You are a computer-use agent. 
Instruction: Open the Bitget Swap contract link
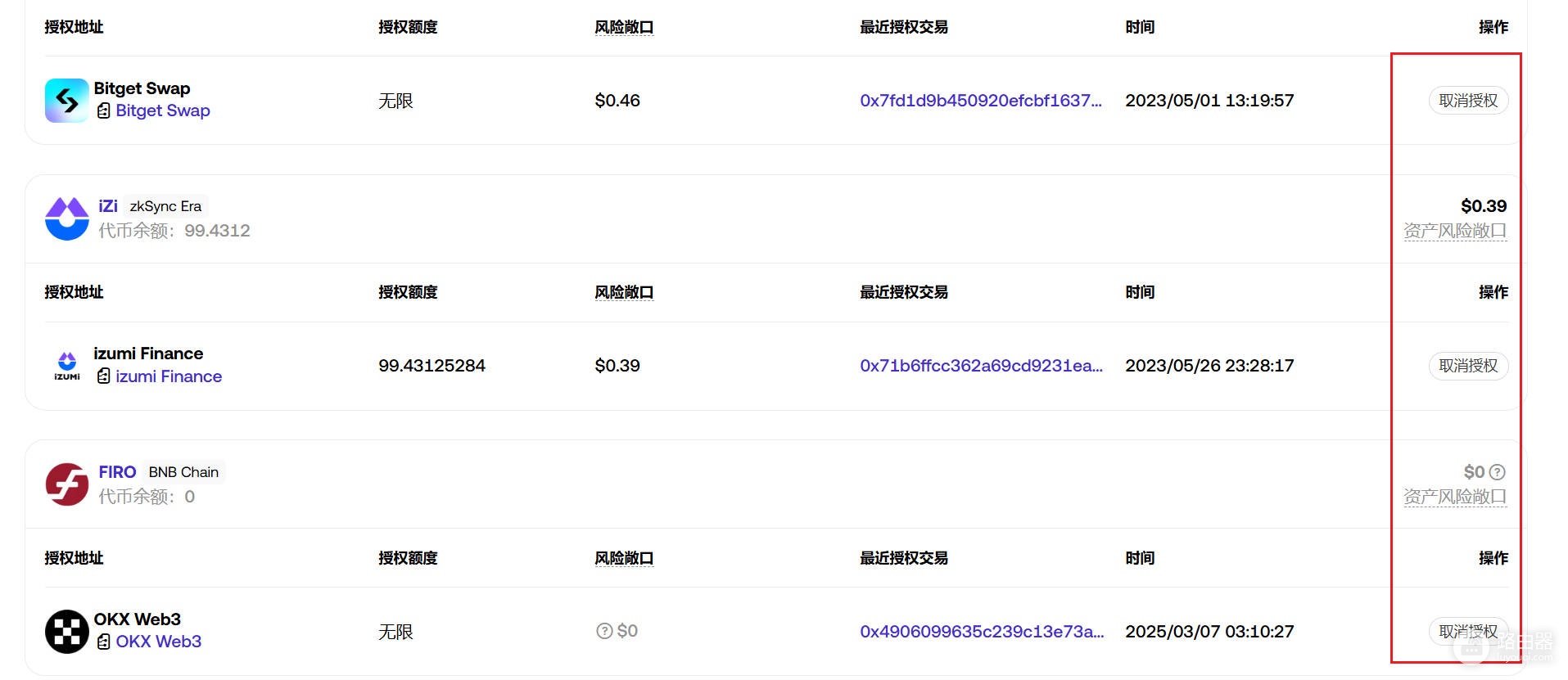[162, 110]
